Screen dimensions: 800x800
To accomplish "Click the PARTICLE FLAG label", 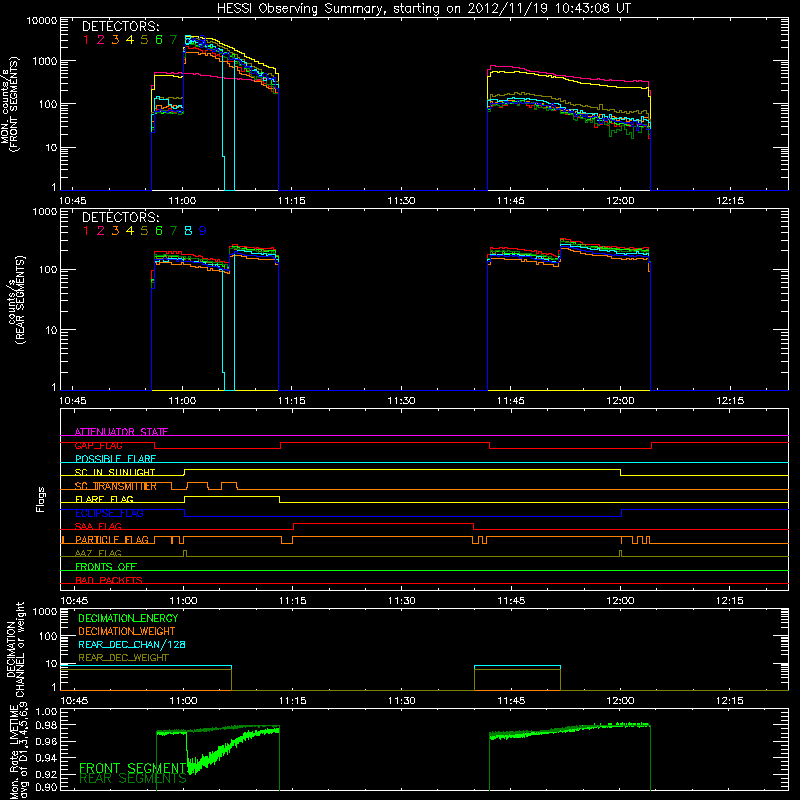I will [112, 540].
